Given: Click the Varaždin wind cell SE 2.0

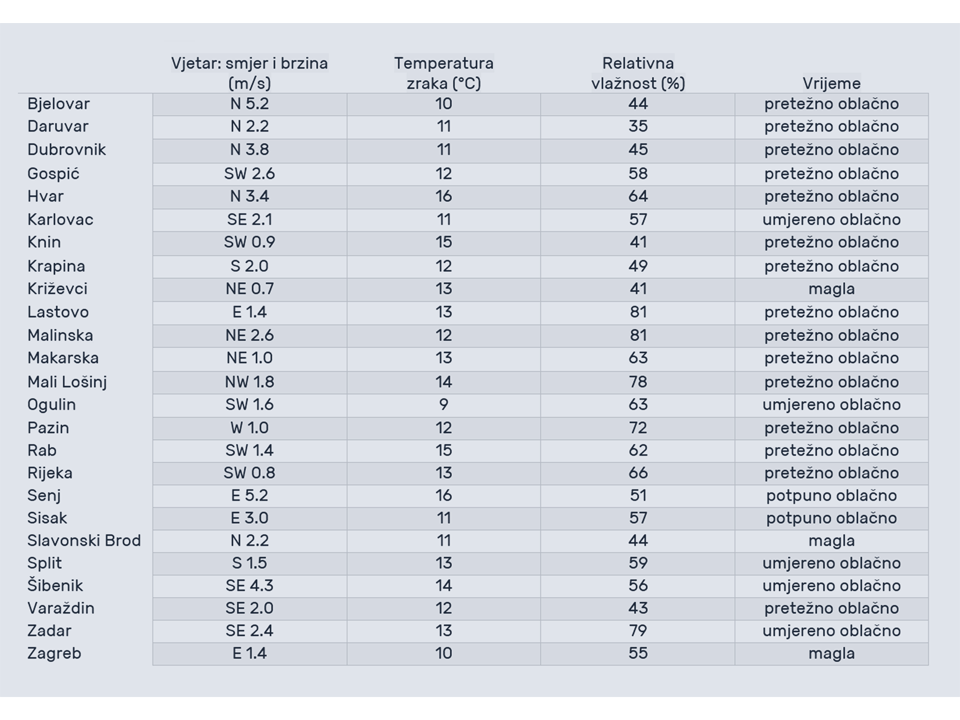Looking at the screenshot, I should coord(249,609).
